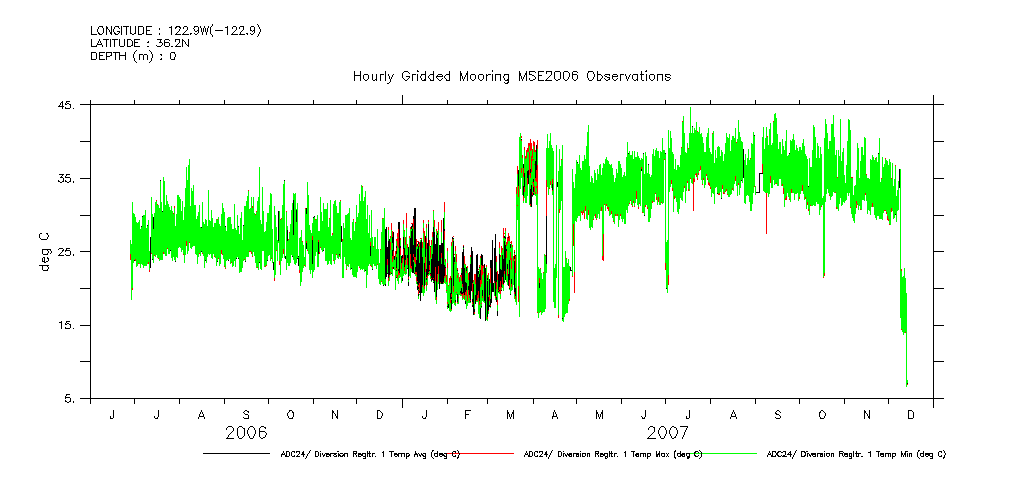Click the lowest data drop near December 2007

pyautogui.click(x=906, y=383)
